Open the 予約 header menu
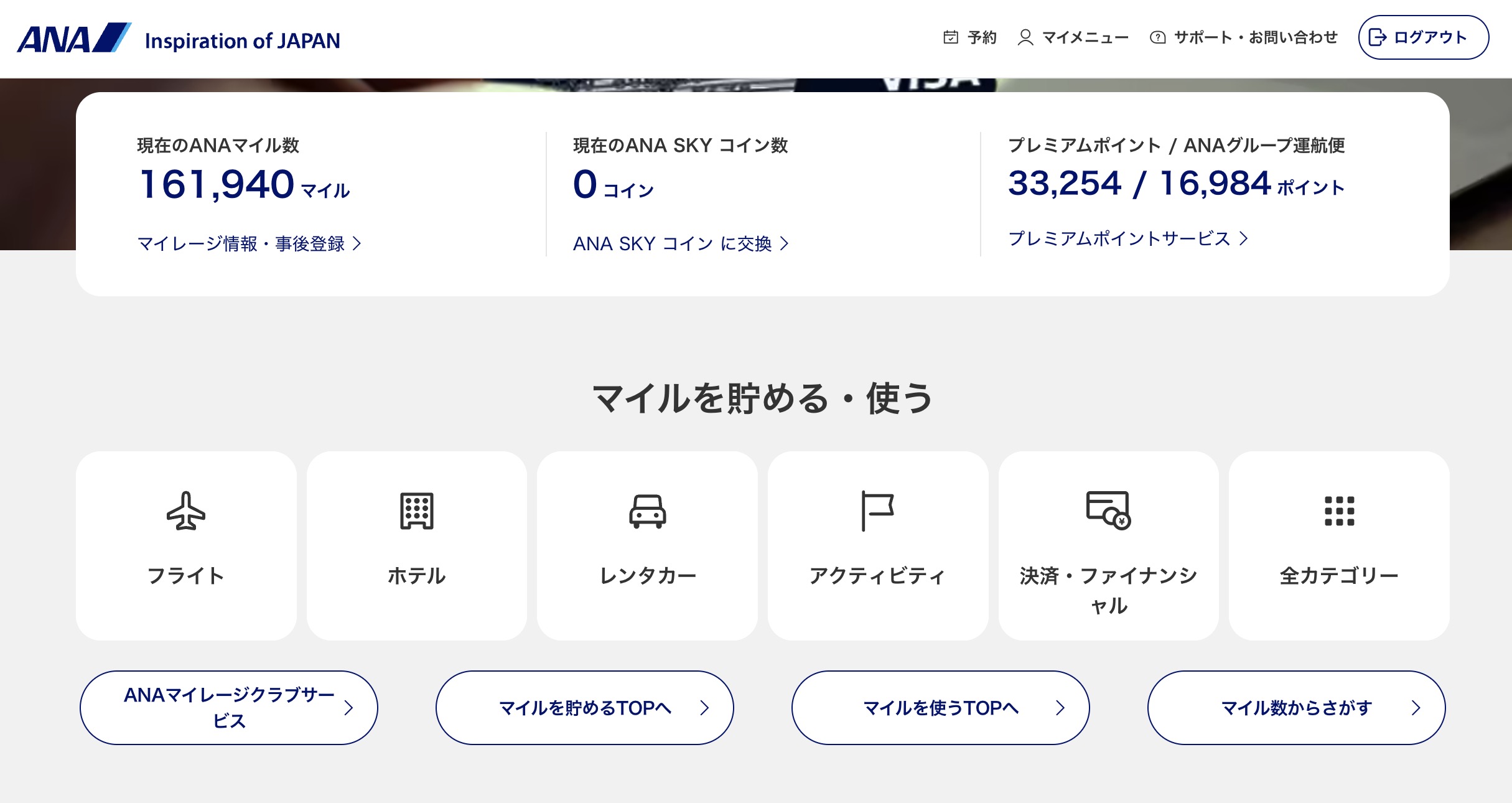 coord(982,37)
